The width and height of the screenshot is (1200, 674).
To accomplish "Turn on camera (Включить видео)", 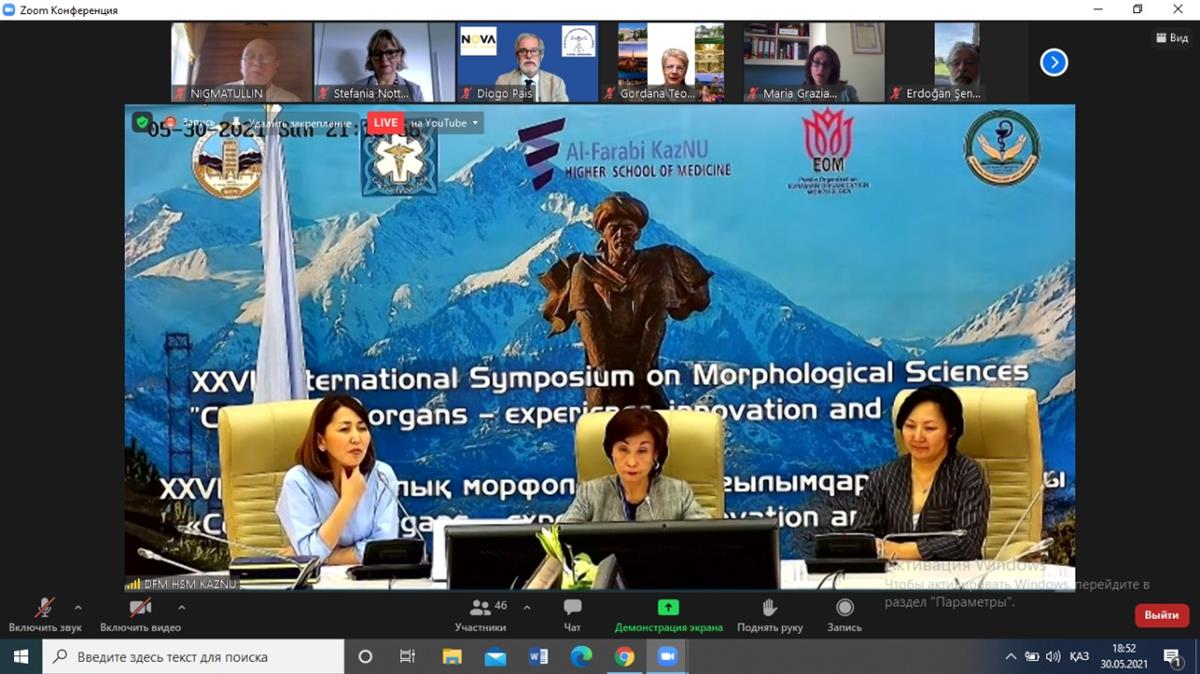I will coord(140,614).
